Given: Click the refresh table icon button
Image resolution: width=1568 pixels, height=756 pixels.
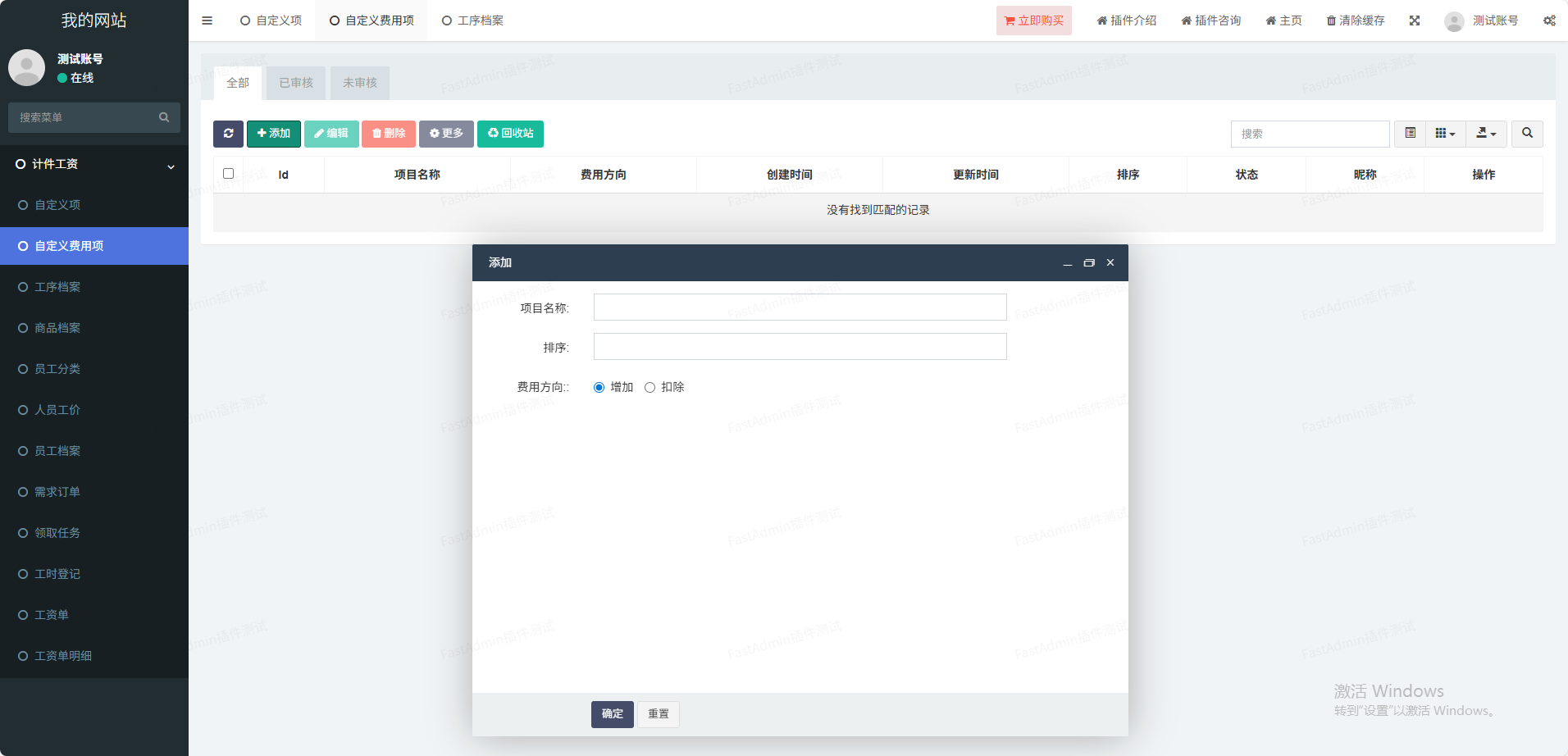Looking at the screenshot, I should pyautogui.click(x=228, y=134).
